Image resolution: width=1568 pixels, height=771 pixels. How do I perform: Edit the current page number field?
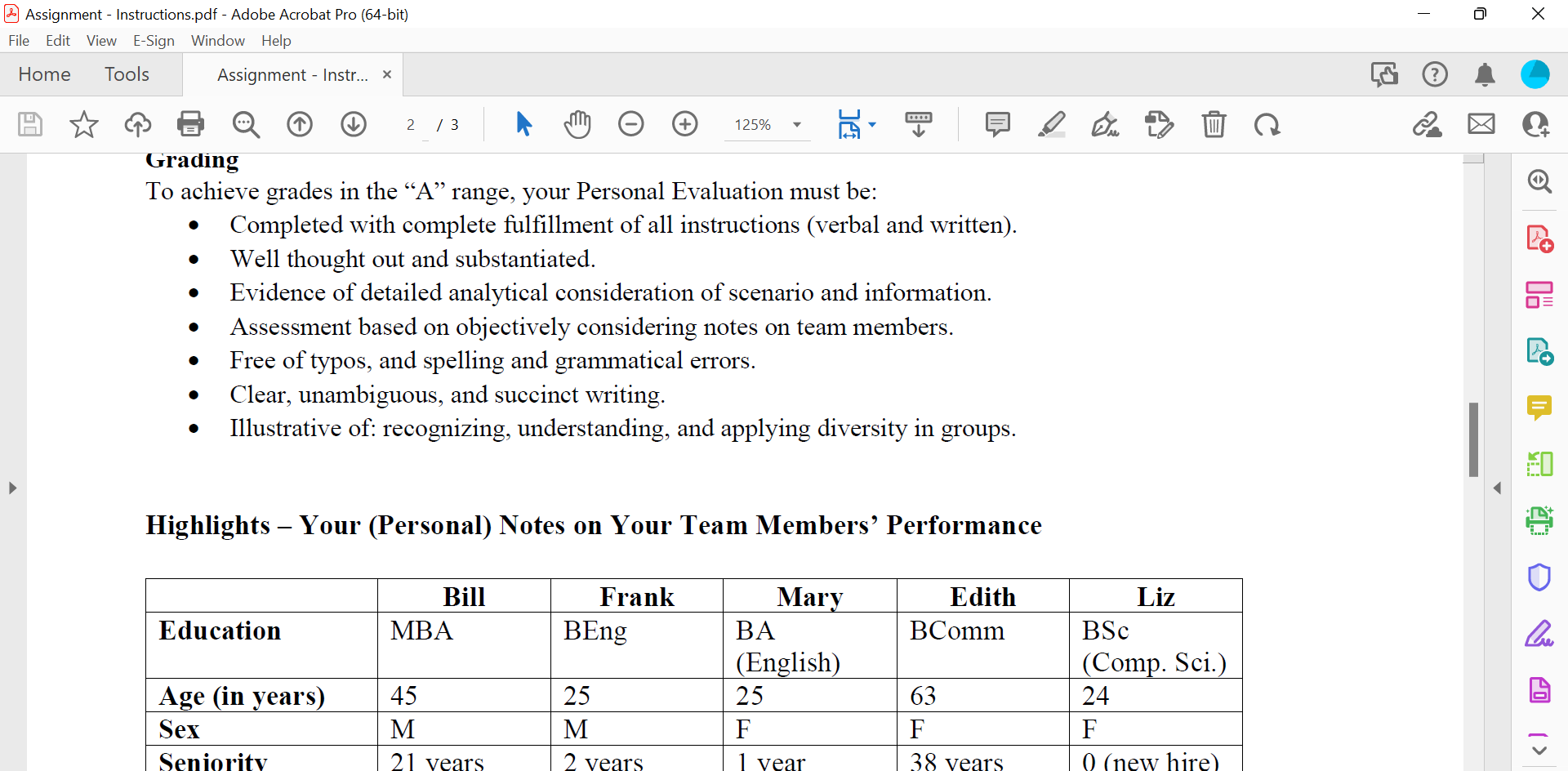[x=412, y=124]
